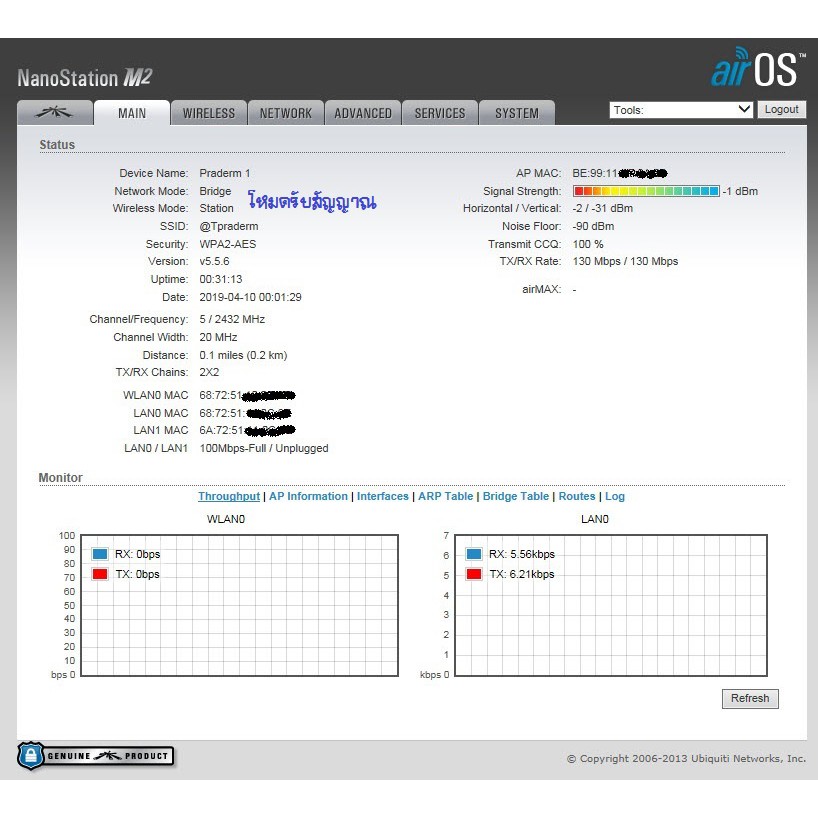Viewport: 818px width, 818px height.
Task: Click the airOS logo
Action: coord(757,68)
